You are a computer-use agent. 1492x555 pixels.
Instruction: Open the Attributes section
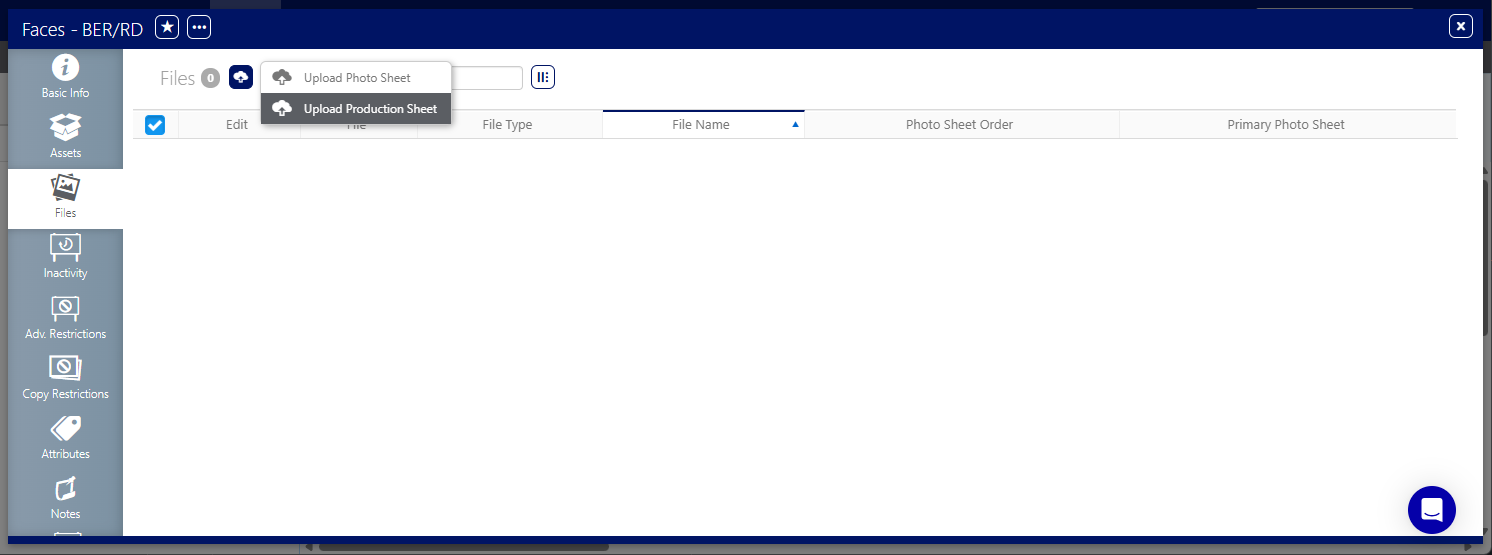point(65,438)
